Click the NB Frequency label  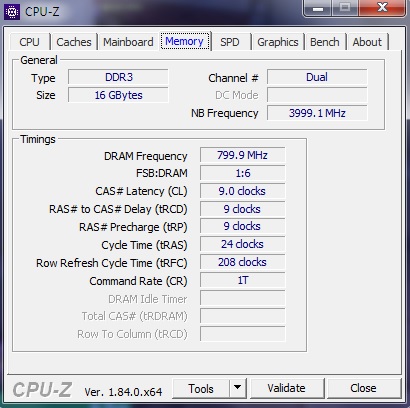pos(224,113)
